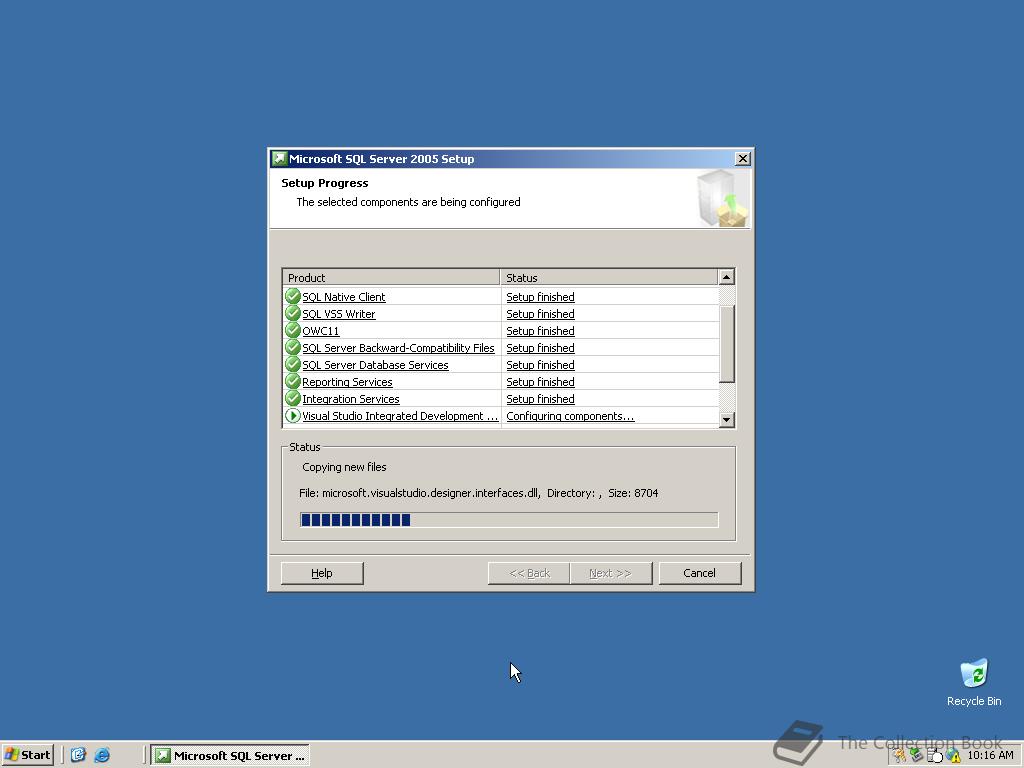
Task: Click the green check icon beside OWC11
Action: point(293,330)
